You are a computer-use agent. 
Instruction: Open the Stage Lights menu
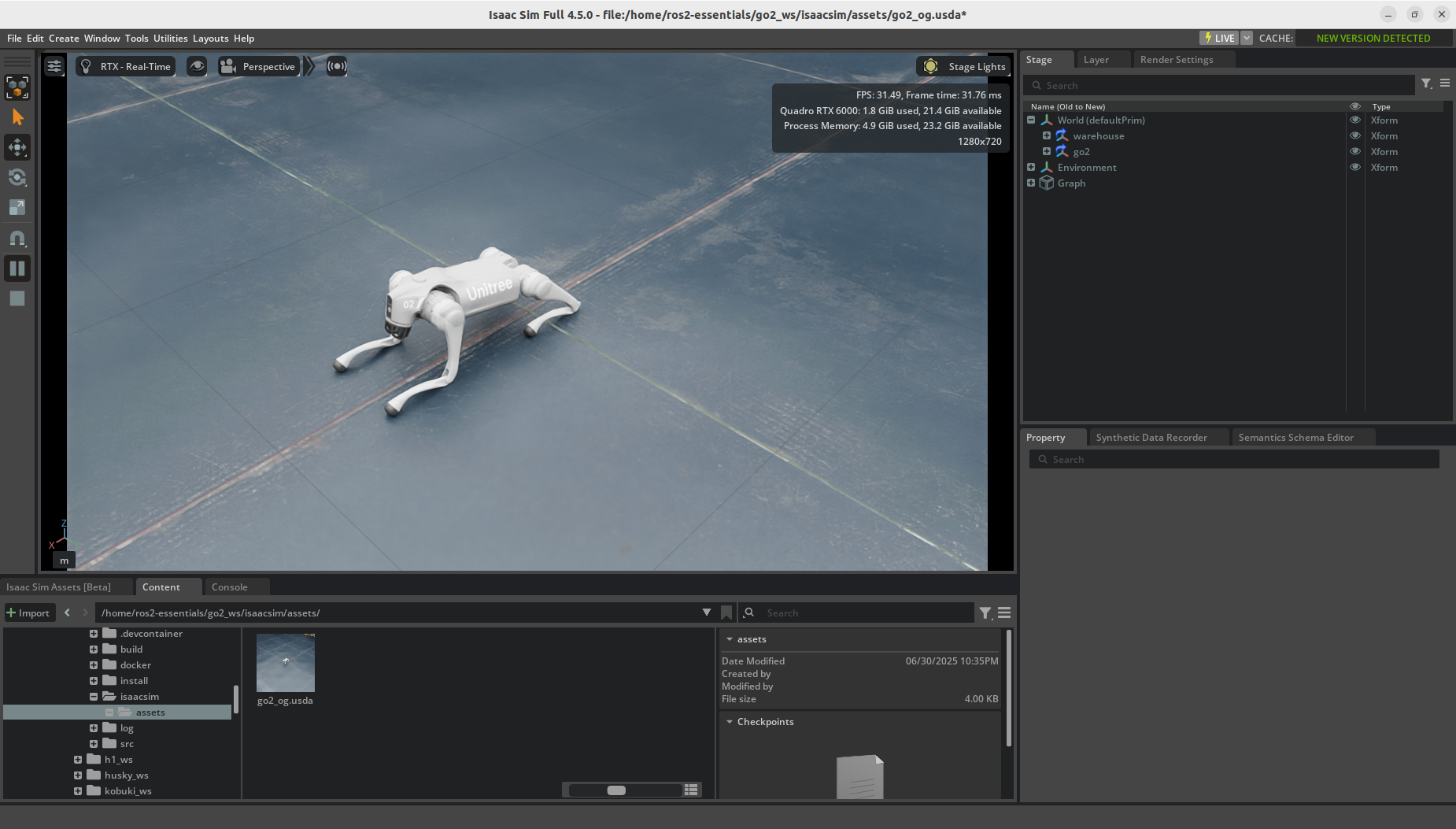963,66
